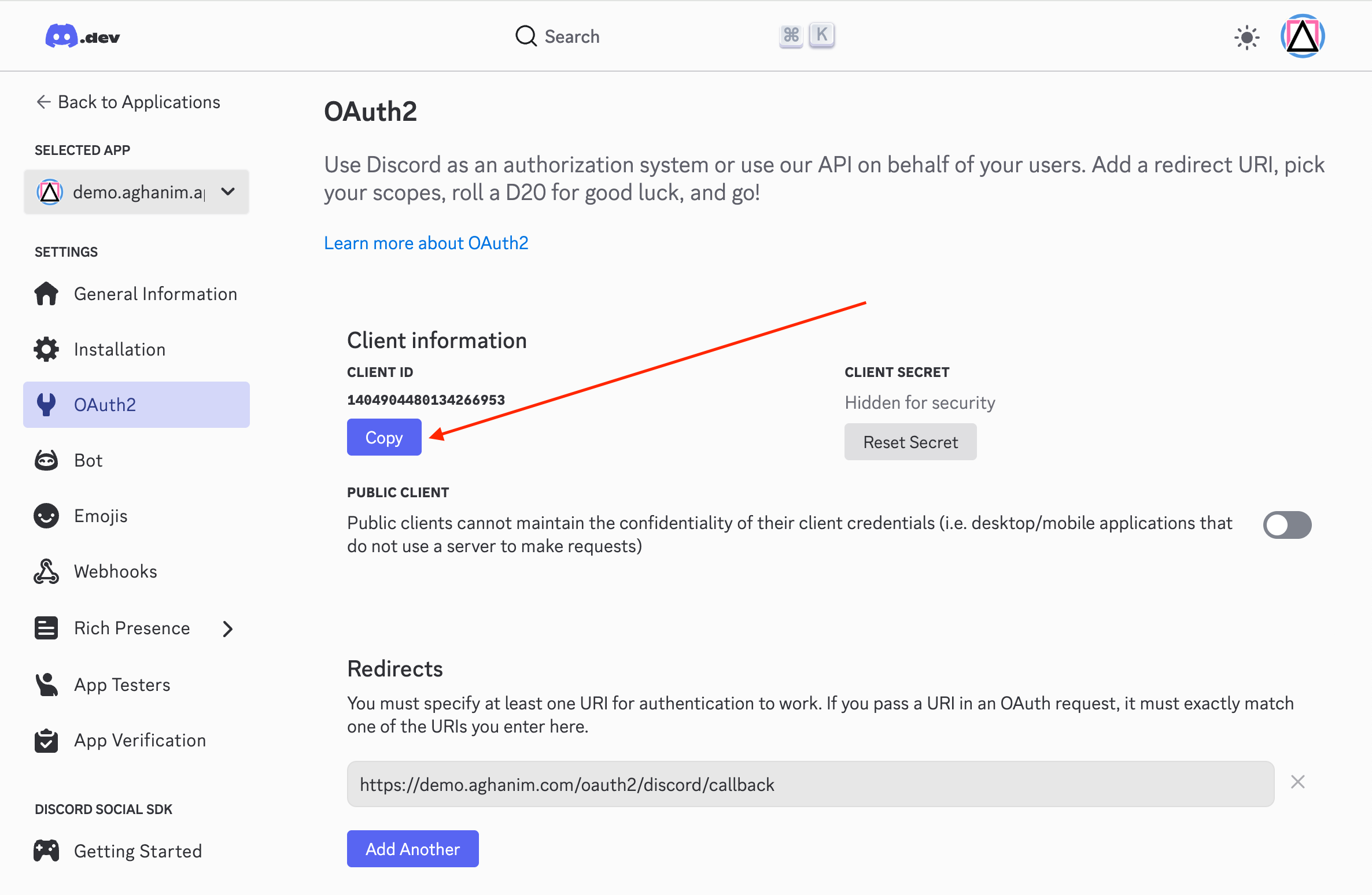Navigate Back to Applications
1372x895 pixels.
click(x=128, y=102)
